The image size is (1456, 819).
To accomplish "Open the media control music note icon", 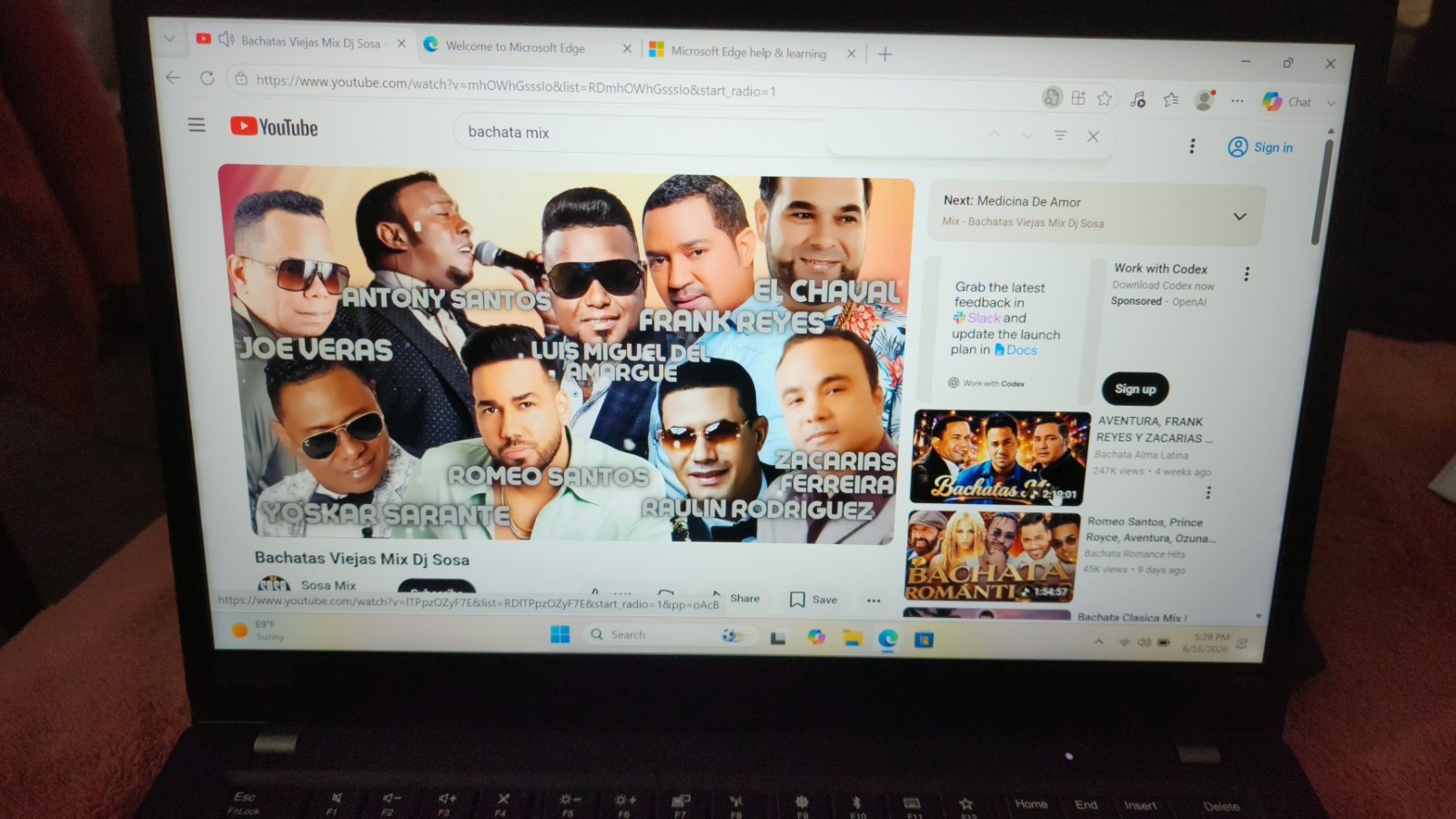I will 1137,99.
